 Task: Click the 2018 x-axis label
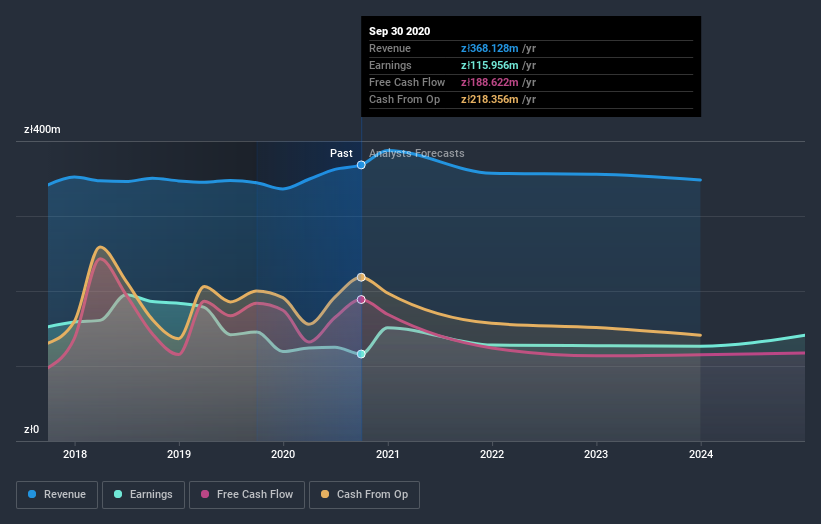pyautogui.click(x=75, y=454)
